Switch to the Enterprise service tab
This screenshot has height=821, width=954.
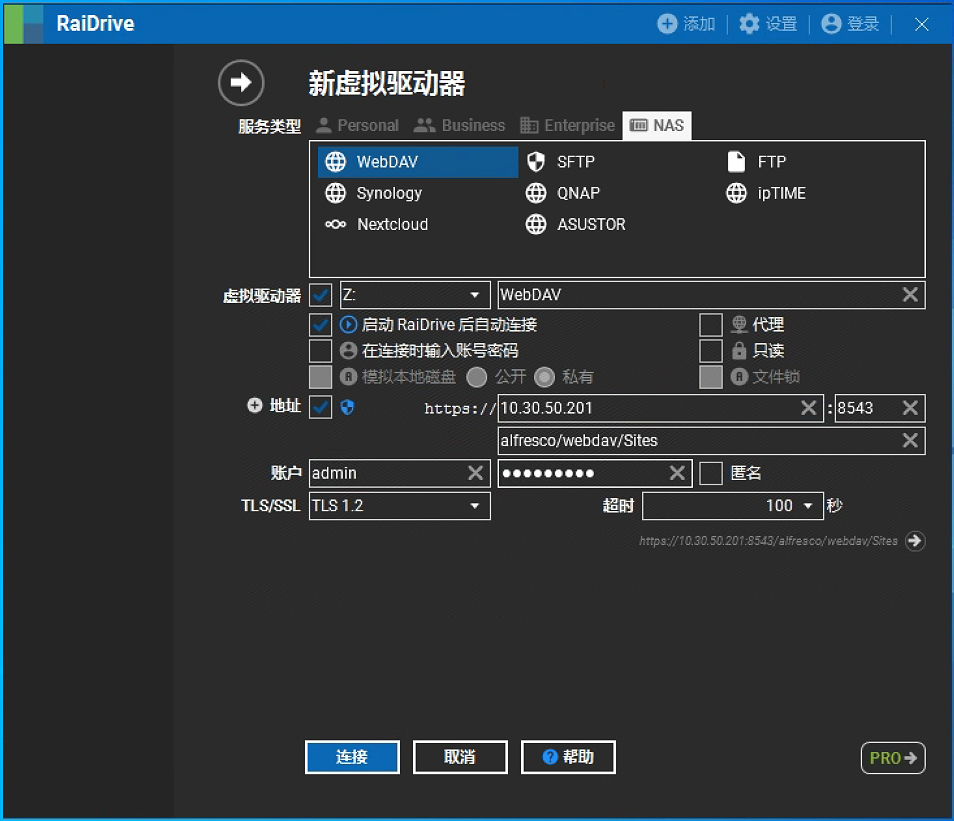[x=567, y=126]
